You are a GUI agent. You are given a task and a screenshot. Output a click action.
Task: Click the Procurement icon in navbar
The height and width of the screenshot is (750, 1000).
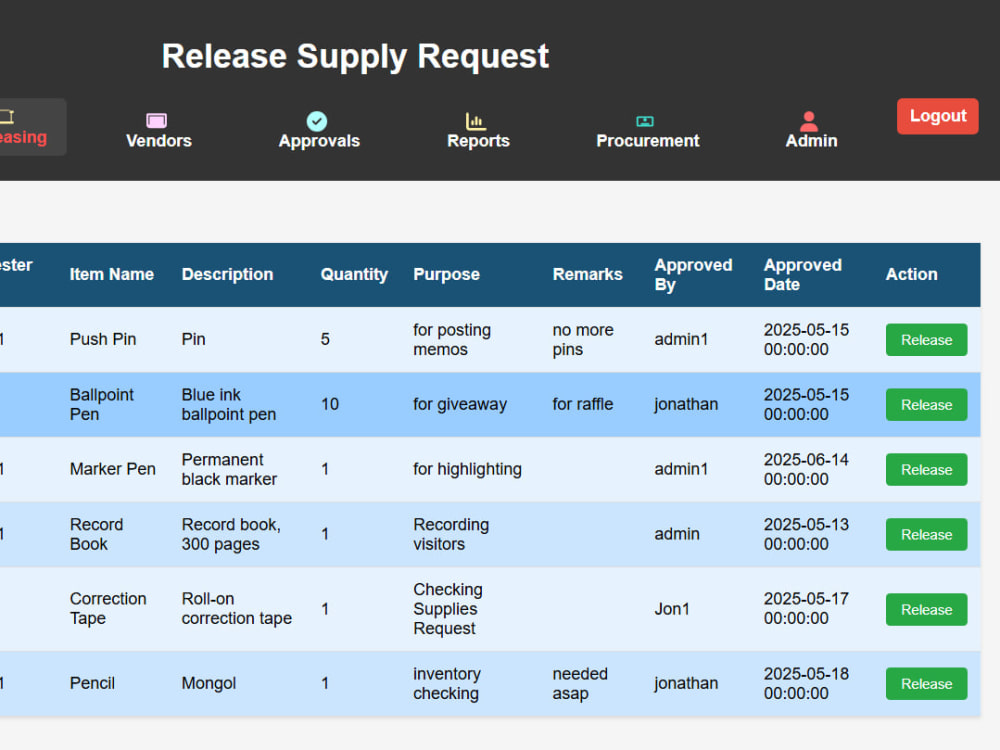pyautogui.click(x=645, y=121)
